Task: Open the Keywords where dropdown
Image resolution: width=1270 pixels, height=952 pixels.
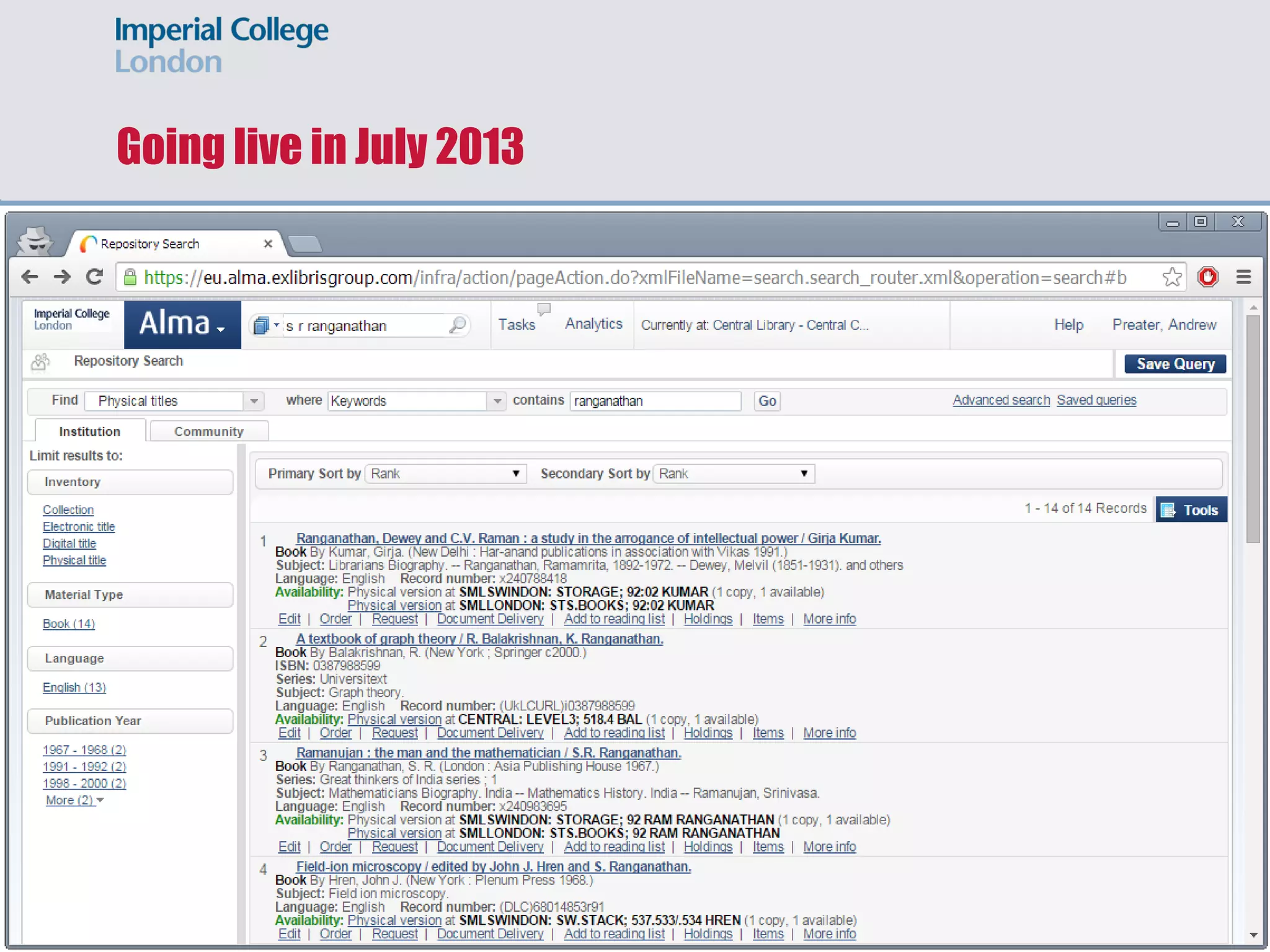Action: (x=497, y=402)
